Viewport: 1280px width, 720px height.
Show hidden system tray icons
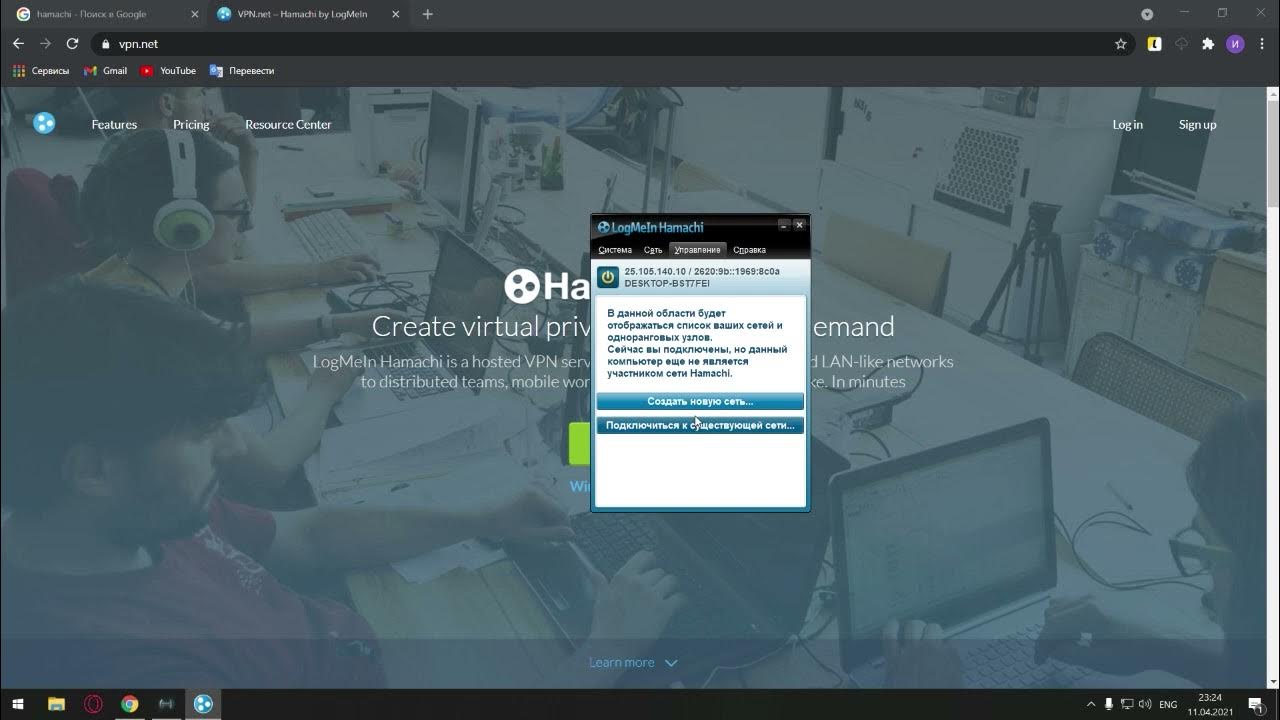tap(1091, 704)
